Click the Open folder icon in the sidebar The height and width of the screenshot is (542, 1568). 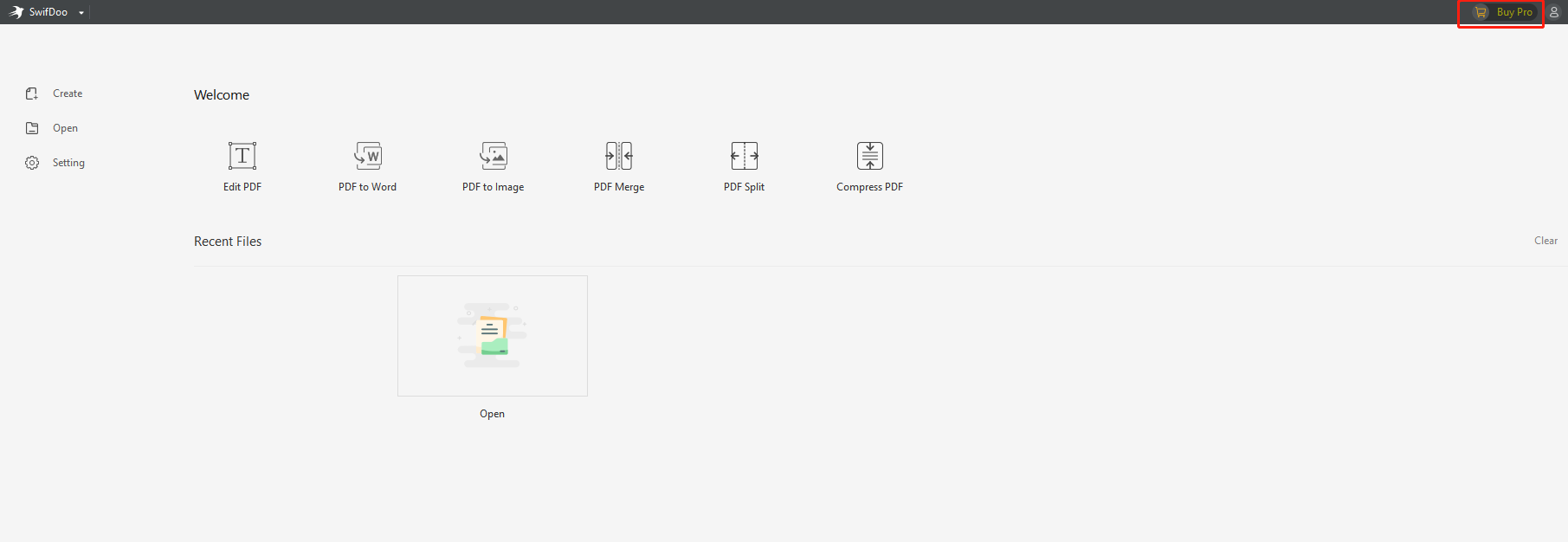tap(32, 128)
